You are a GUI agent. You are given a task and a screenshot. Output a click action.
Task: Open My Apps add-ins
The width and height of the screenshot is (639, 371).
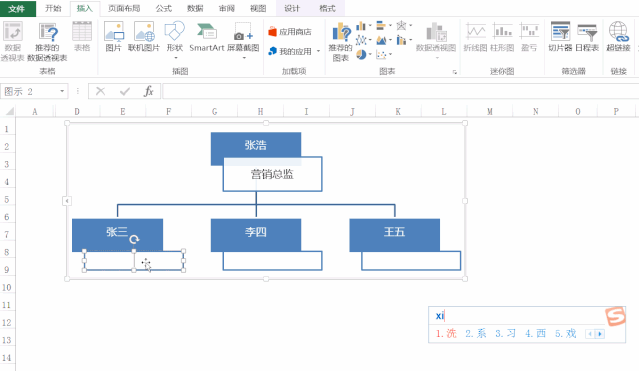click(290, 51)
